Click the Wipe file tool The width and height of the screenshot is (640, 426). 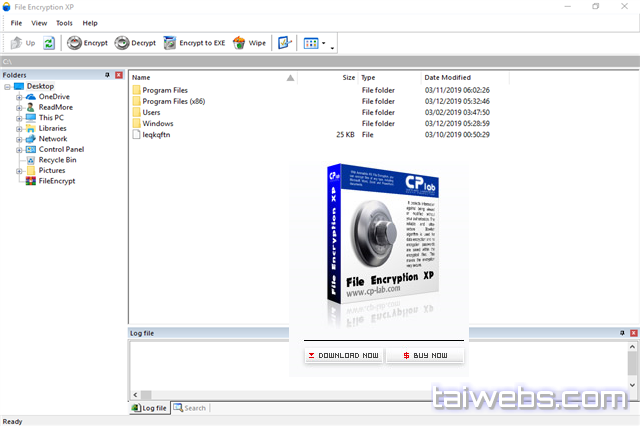(250, 43)
